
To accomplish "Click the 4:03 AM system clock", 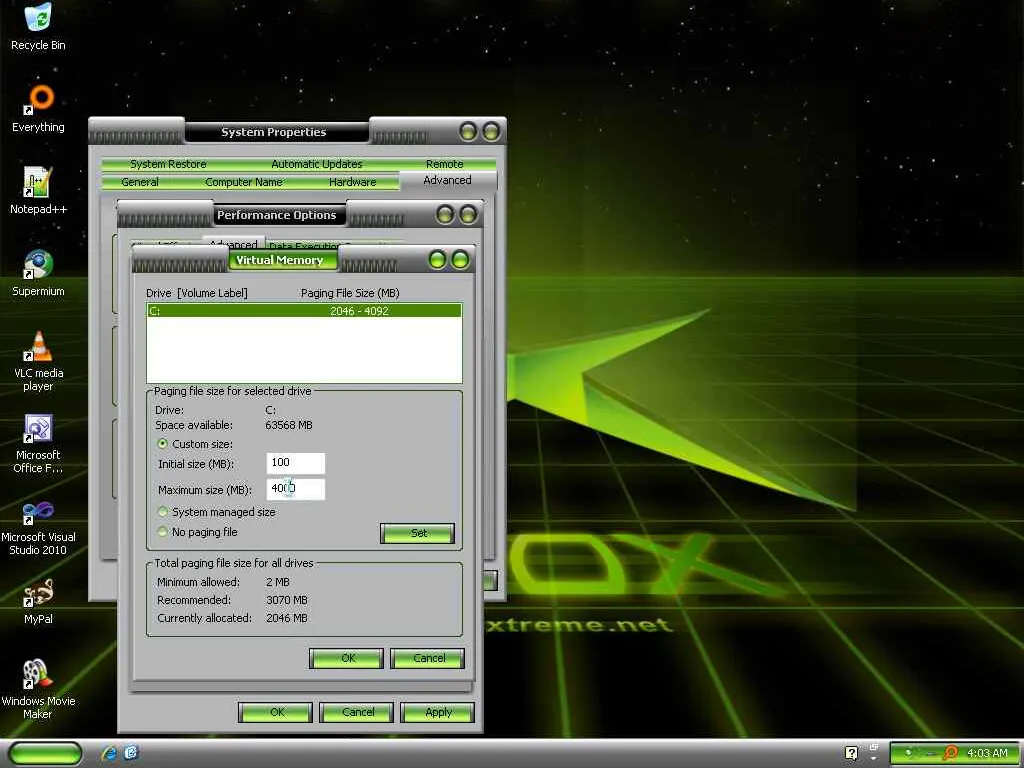I will pos(987,753).
